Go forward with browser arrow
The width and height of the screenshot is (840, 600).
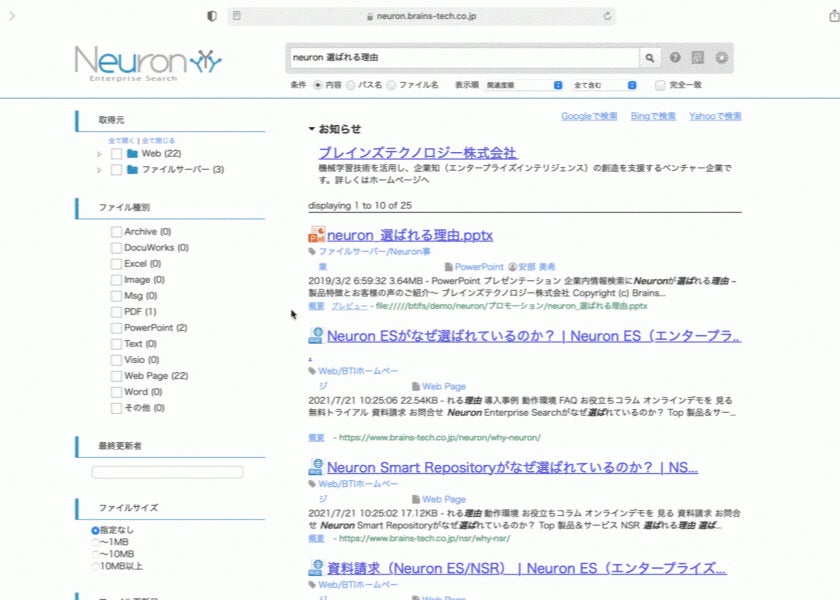[x=12, y=16]
